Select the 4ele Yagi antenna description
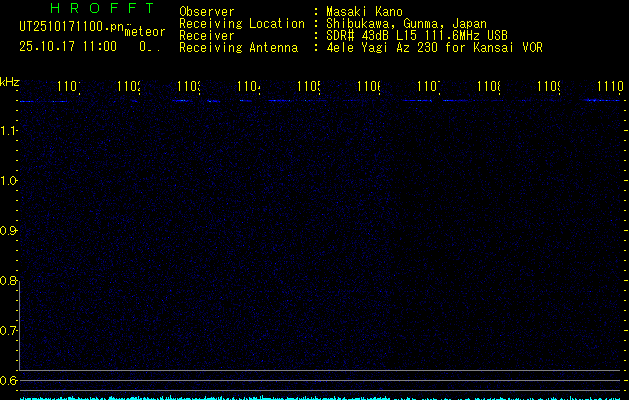This screenshot has width=629, height=400. tap(428, 47)
